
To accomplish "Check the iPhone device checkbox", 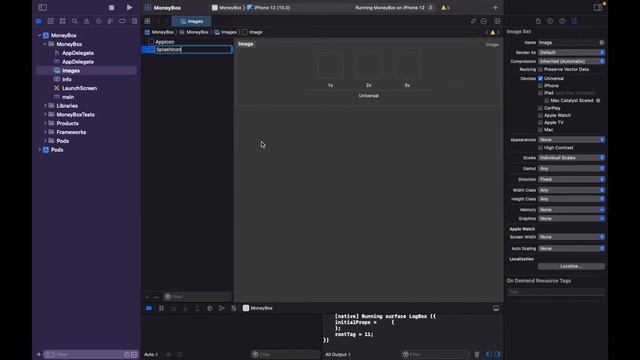I will [x=540, y=86].
